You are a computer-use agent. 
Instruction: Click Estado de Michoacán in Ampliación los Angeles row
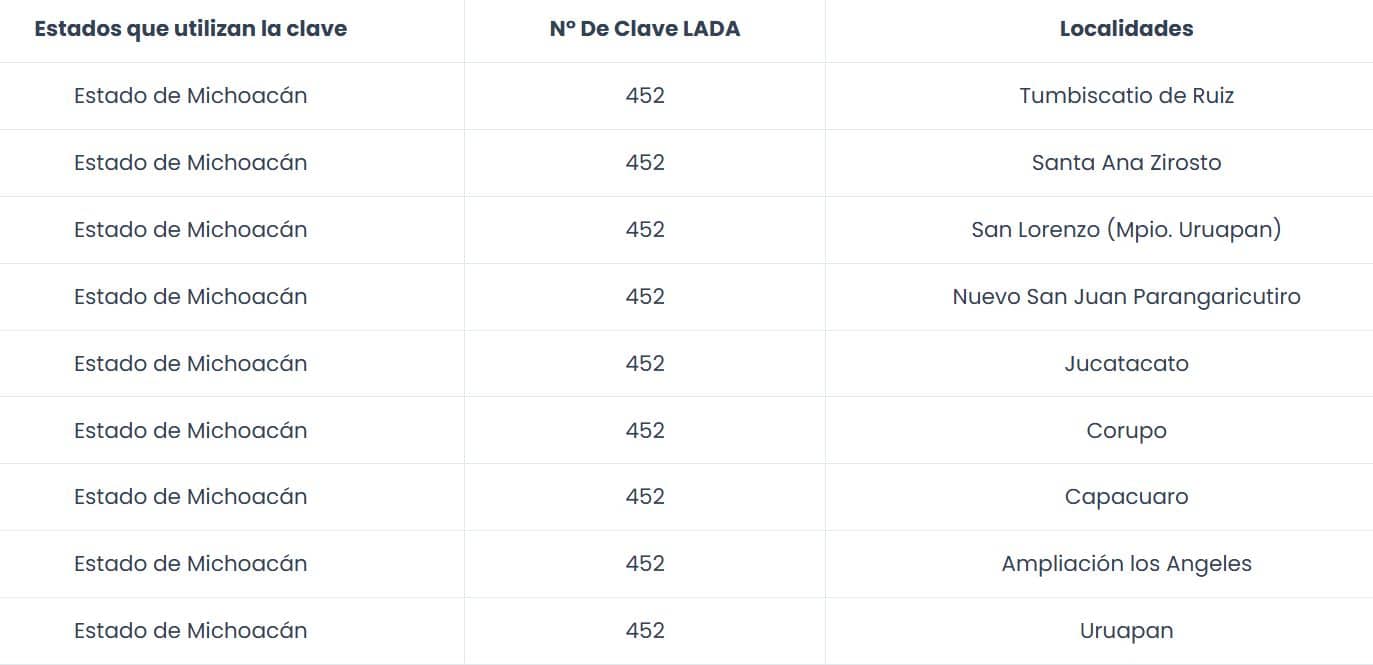click(190, 564)
